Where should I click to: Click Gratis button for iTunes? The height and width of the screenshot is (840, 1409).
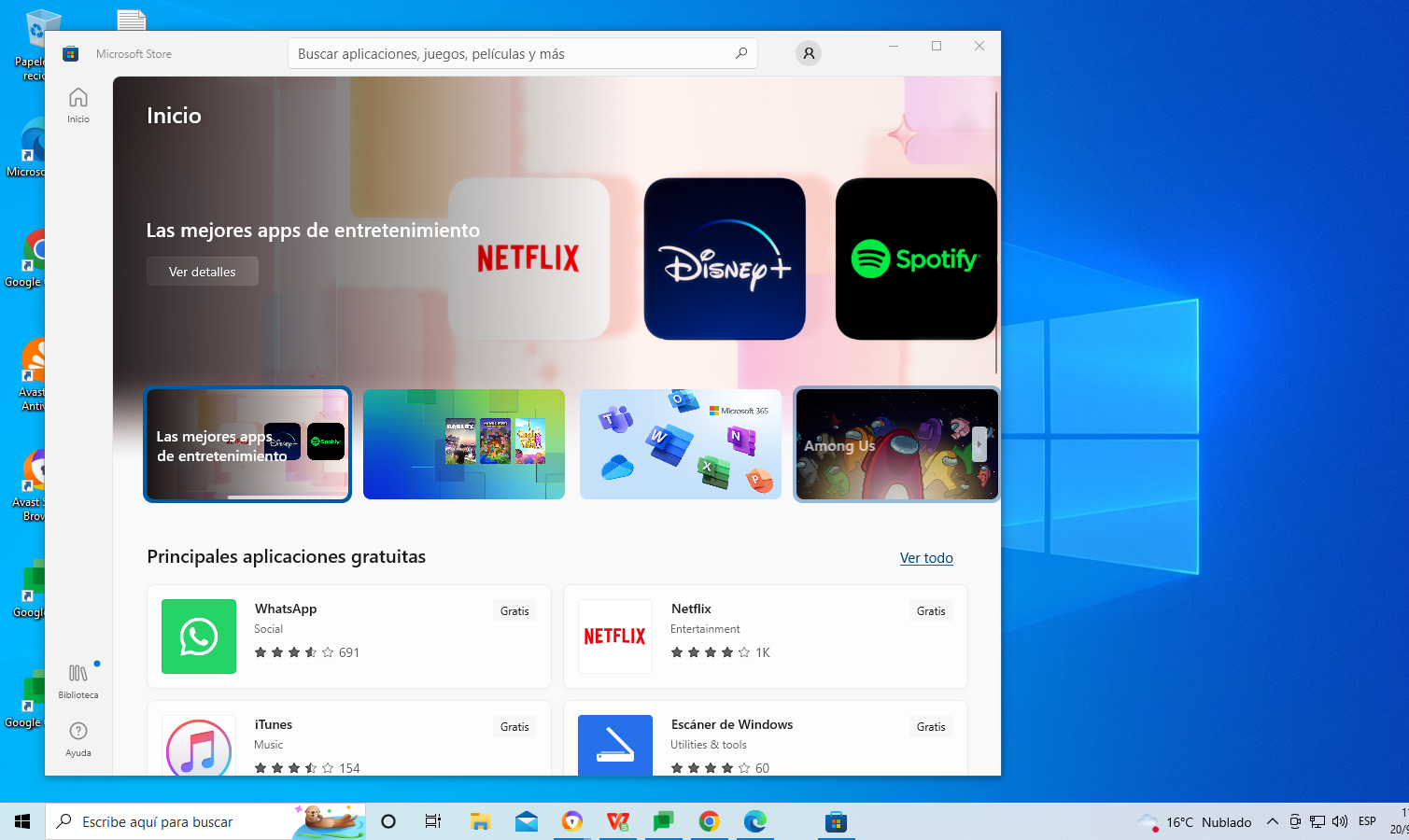pyautogui.click(x=514, y=726)
